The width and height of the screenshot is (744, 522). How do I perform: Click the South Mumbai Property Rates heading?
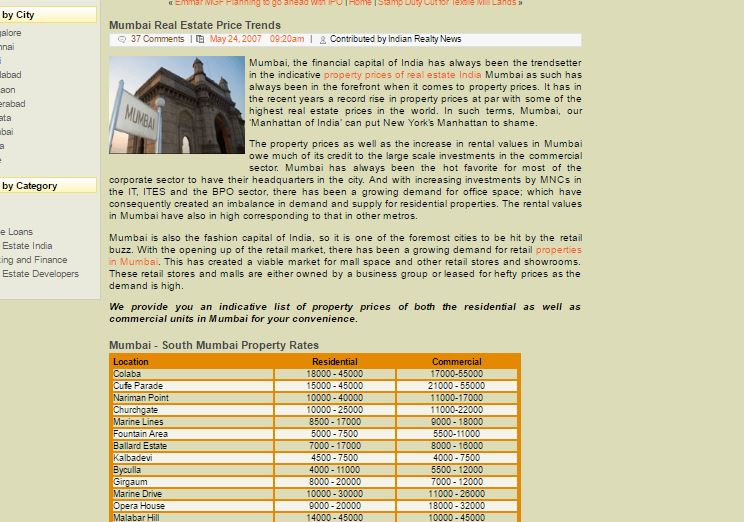coord(214,345)
